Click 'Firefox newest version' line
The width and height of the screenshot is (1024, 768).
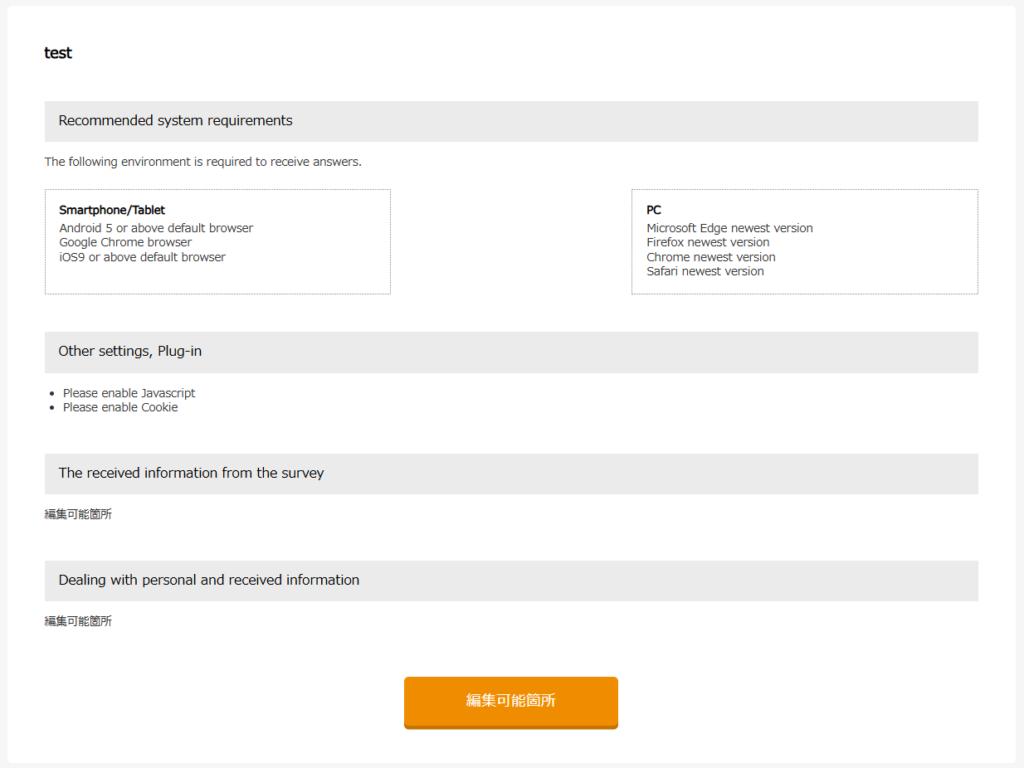(x=708, y=242)
